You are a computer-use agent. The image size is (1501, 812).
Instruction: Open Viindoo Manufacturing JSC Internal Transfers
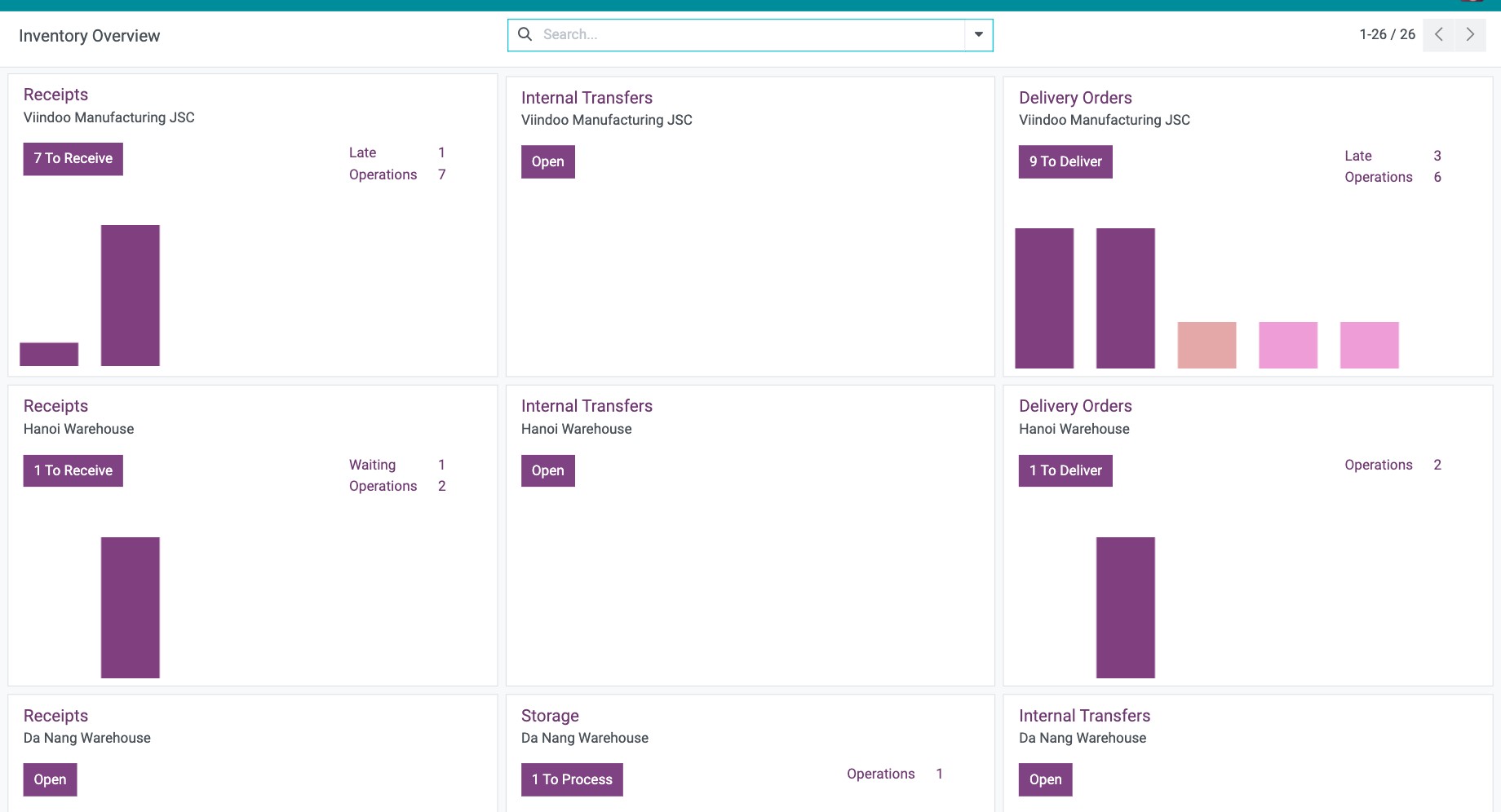point(548,161)
